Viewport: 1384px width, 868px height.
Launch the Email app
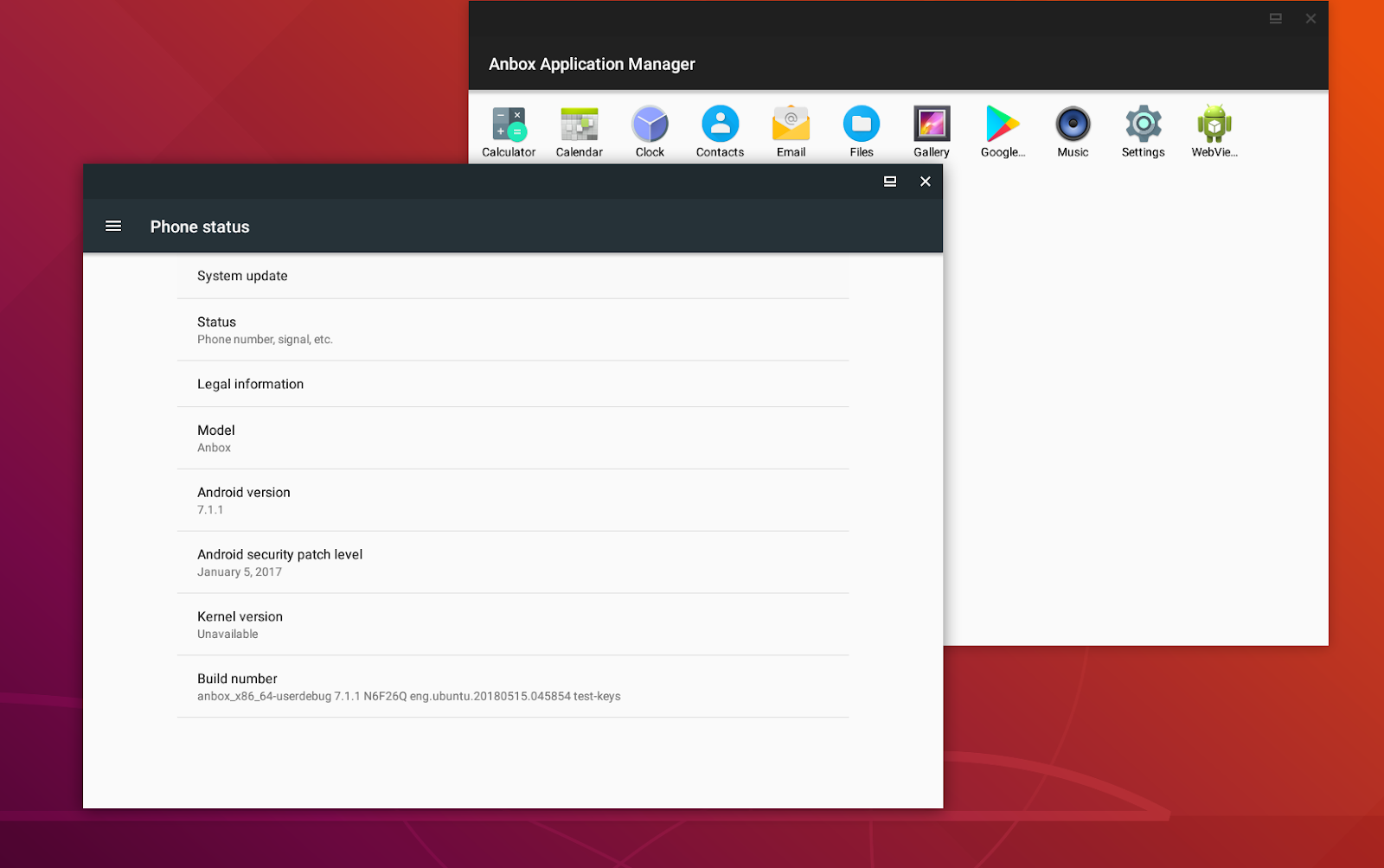[790, 130]
